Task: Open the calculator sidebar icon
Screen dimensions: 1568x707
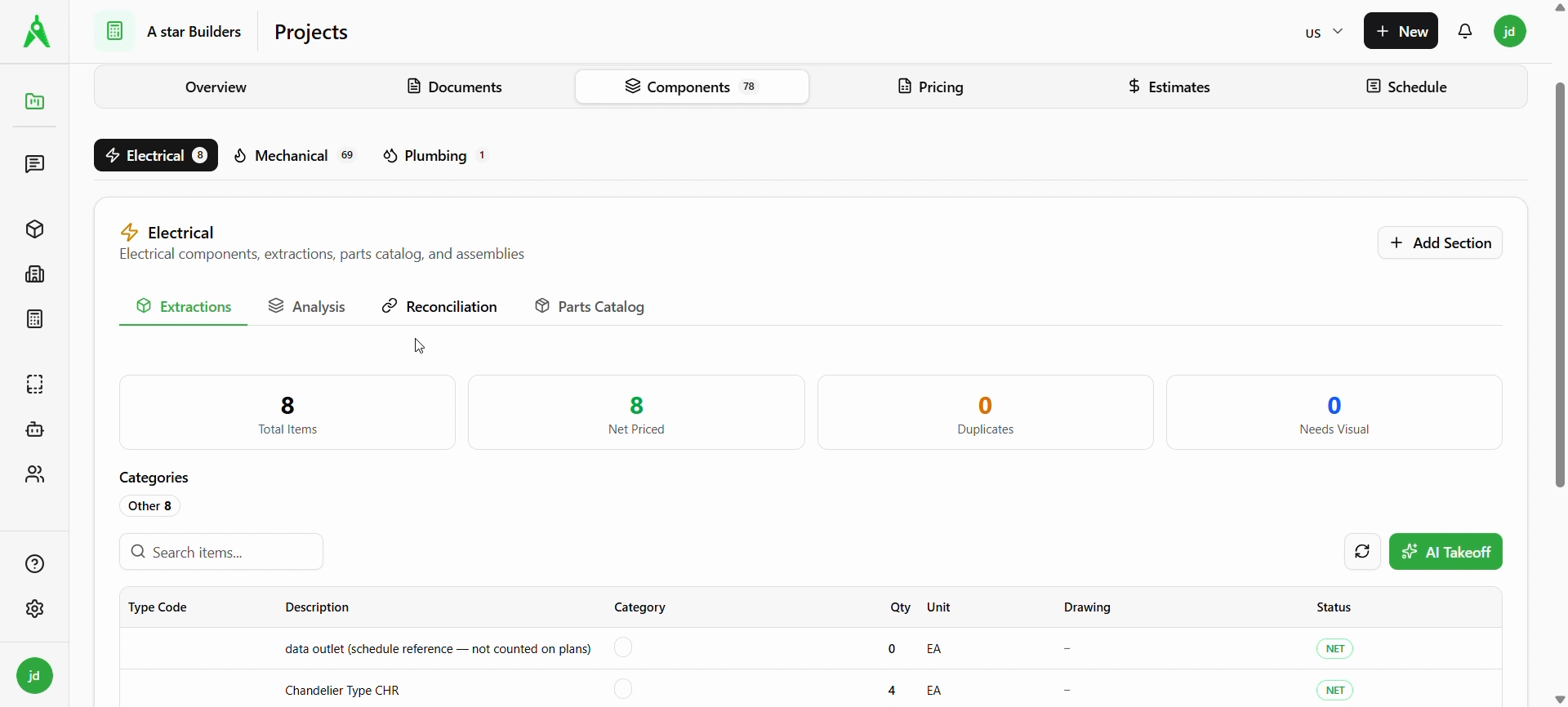Action: click(x=34, y=319)
